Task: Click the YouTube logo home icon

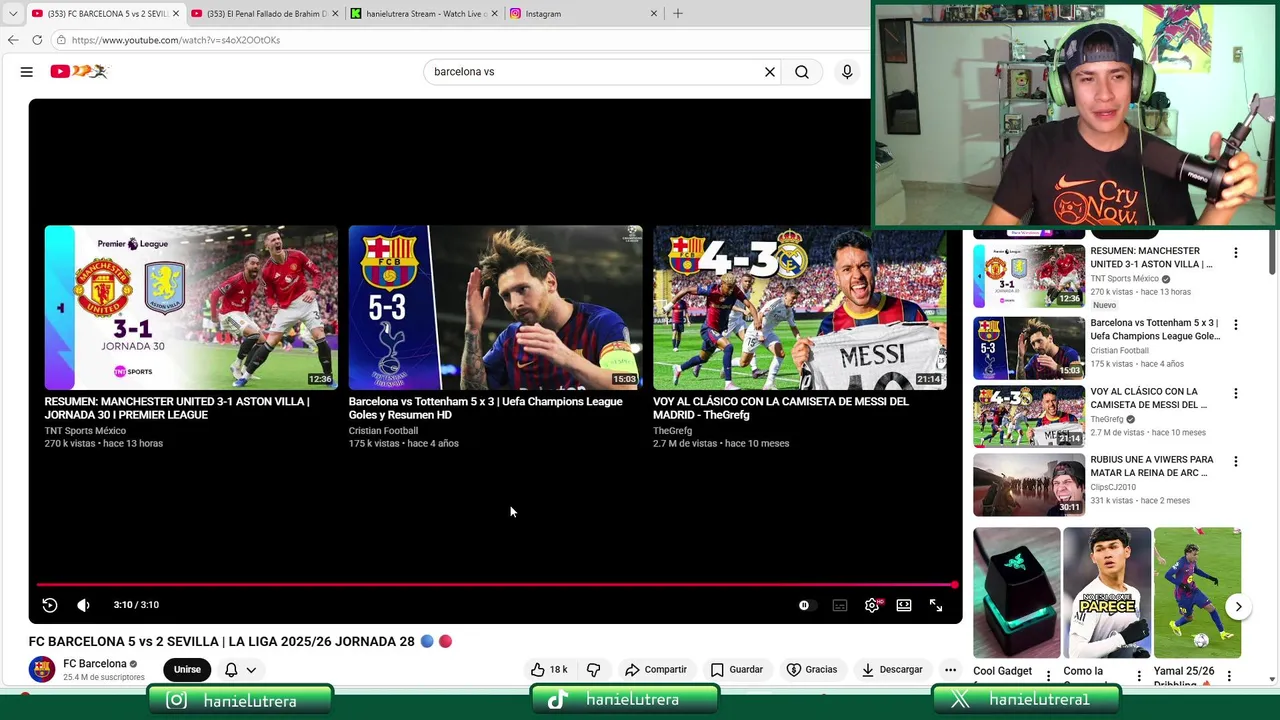Action: [x=78, y=71]
